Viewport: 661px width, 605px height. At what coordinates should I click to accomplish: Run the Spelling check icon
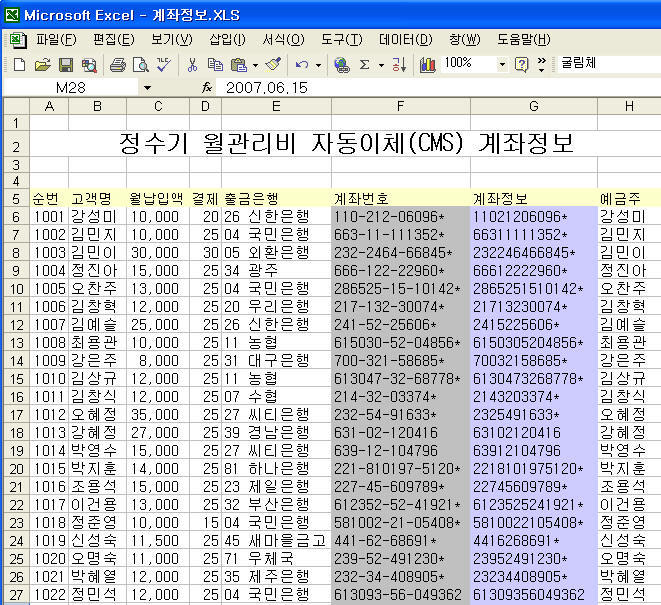(x=164, y=65)
